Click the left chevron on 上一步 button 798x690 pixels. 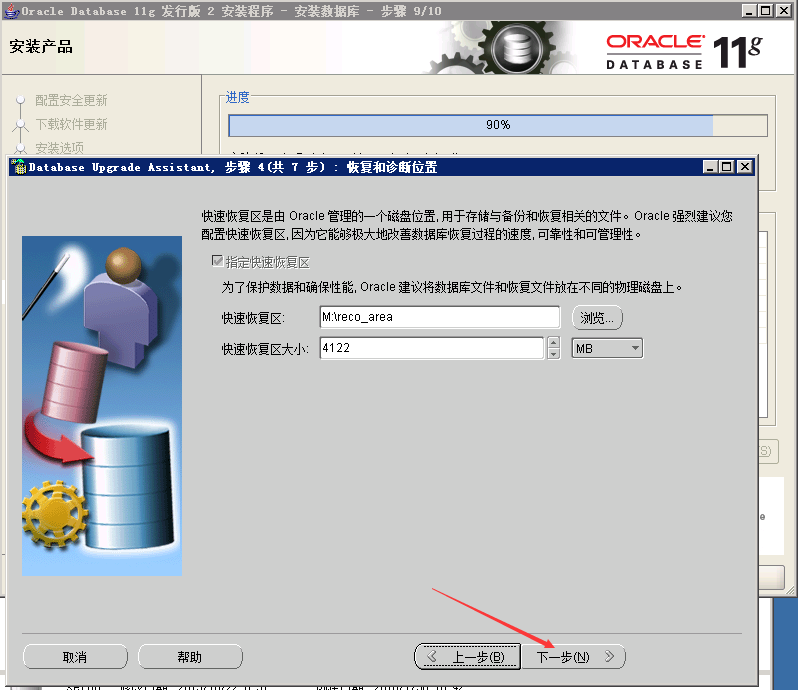432,656
